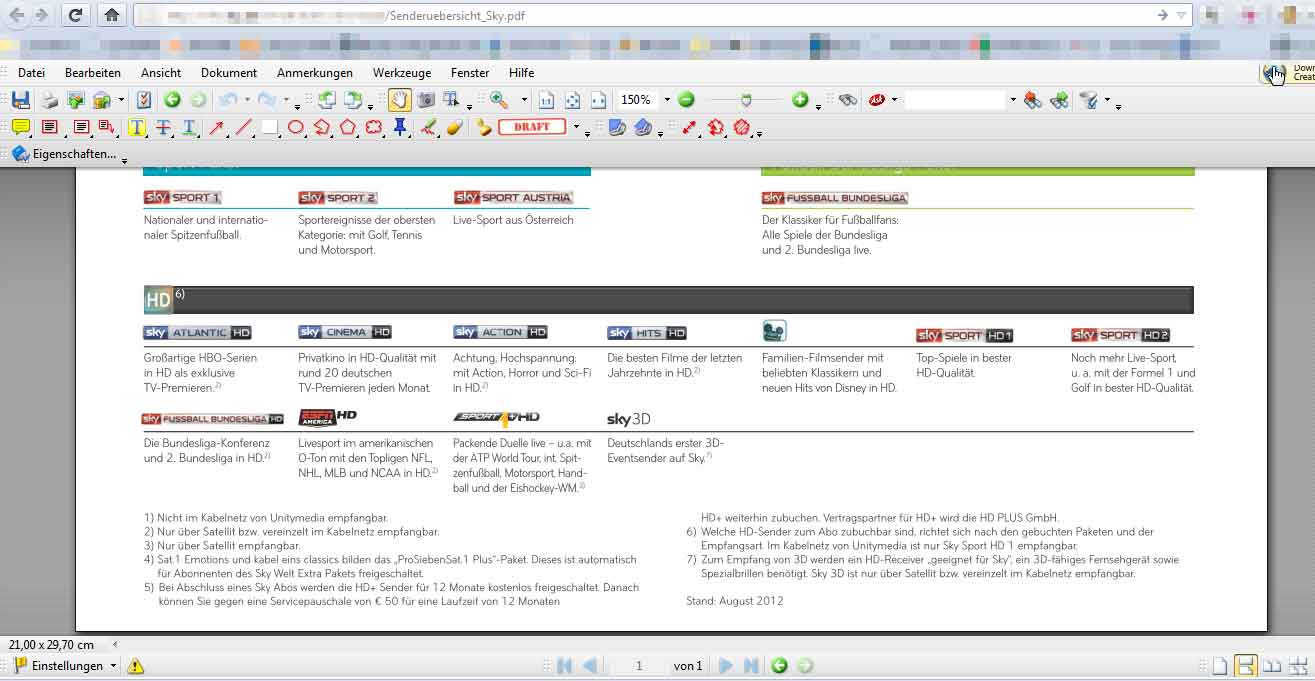This screenshot has height=681, width=1315.
Task: Click the Eigenschaften... button
Action: (64, 155)
